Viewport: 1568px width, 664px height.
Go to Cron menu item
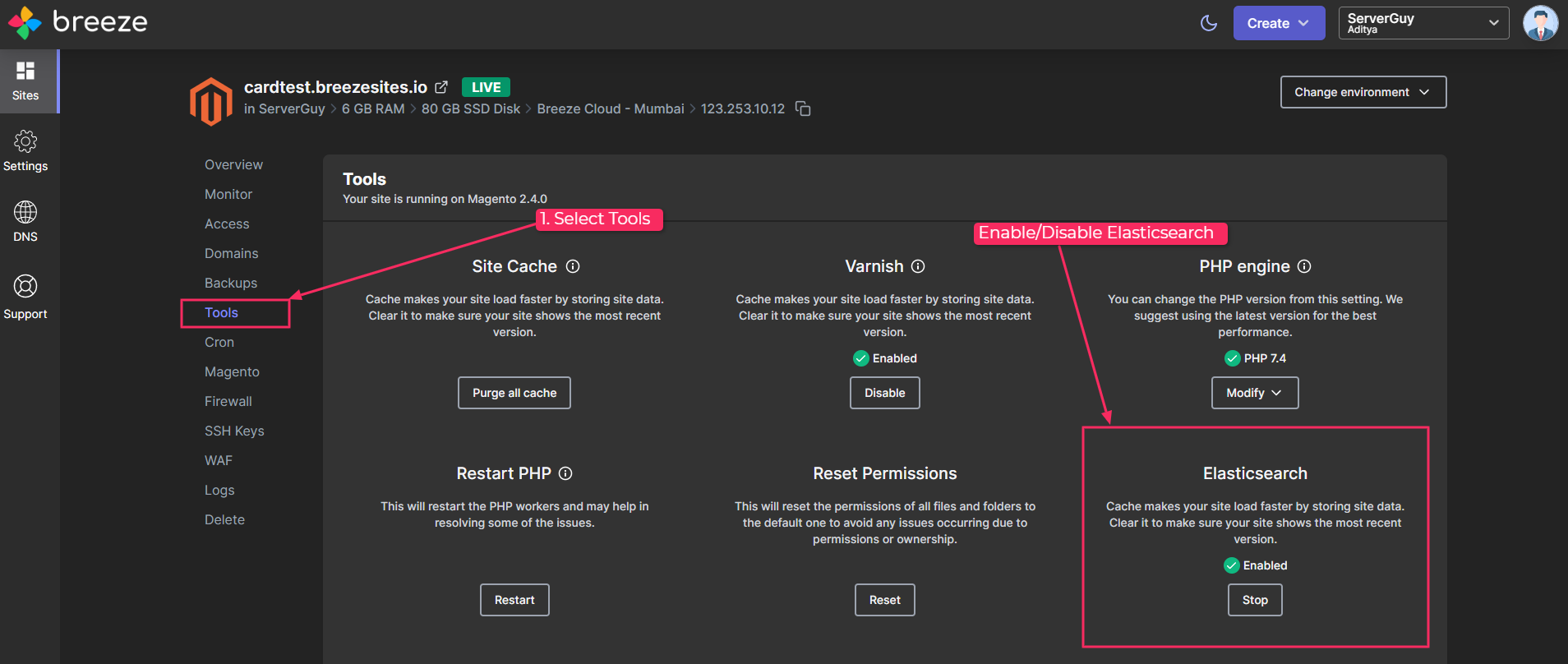pos(219,342)
